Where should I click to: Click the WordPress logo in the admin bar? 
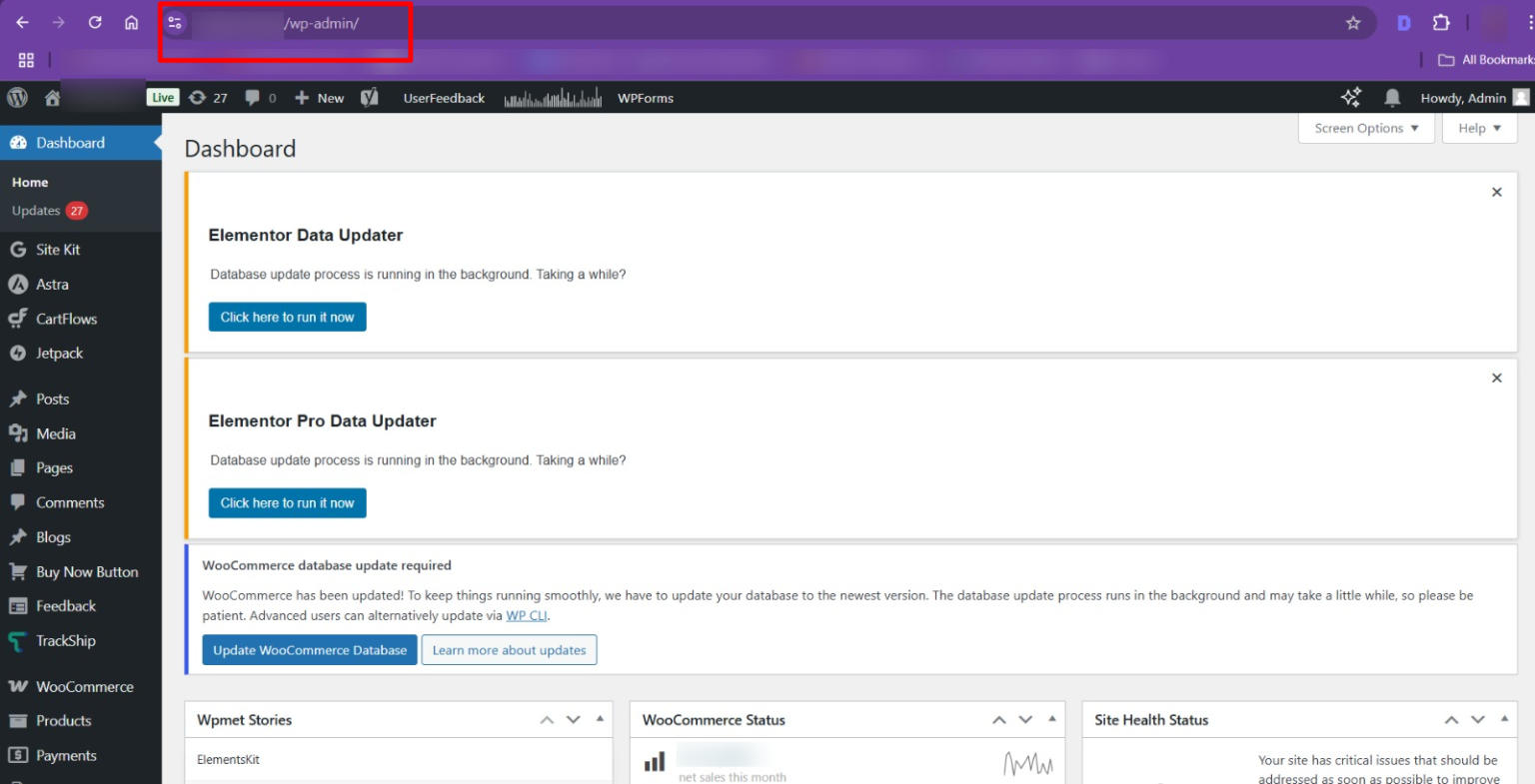[x=16, y=97]
